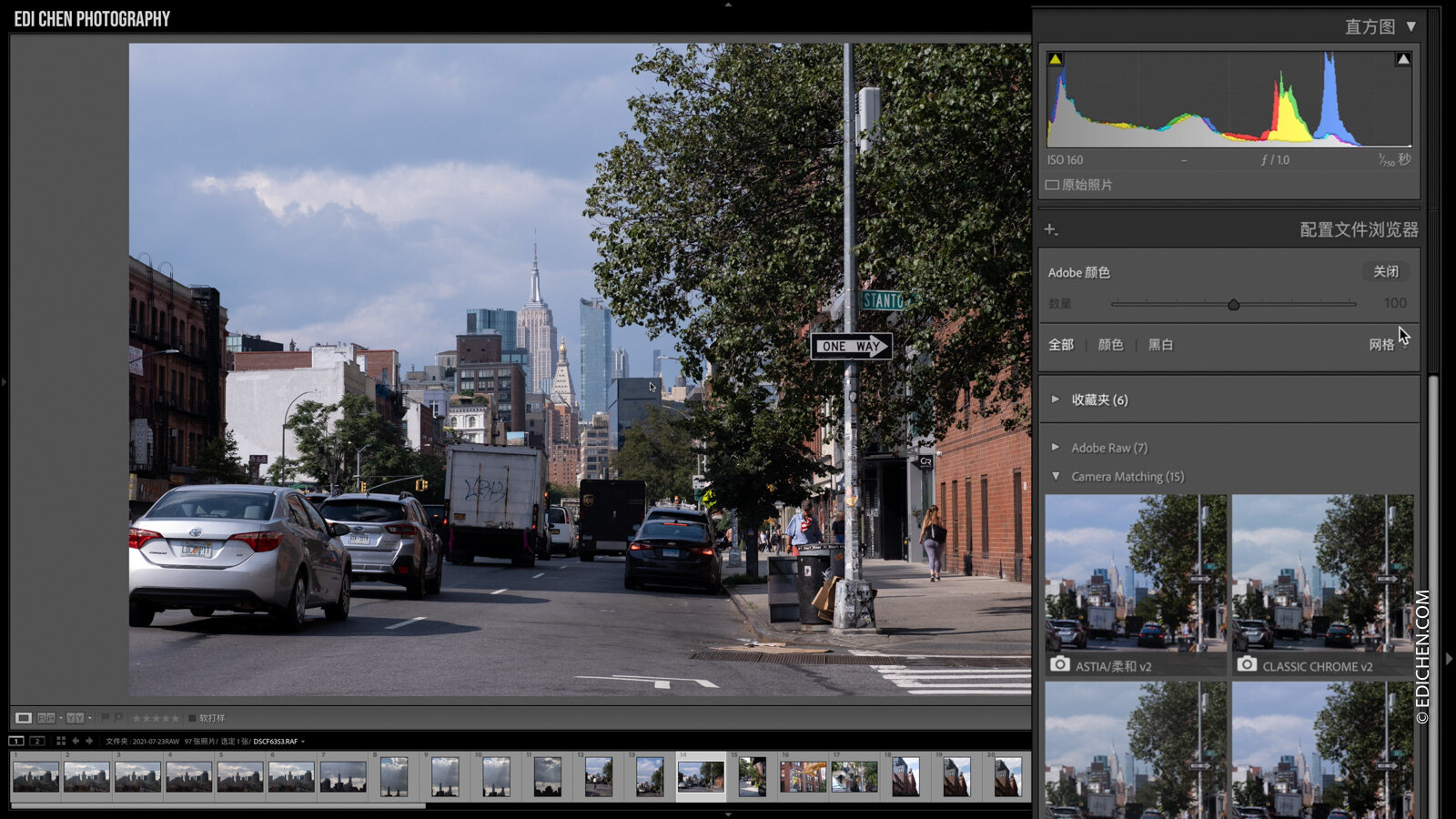Go forward with the right arrow in filmstrip bar
1456x819 pixels.
pos(89,741)
